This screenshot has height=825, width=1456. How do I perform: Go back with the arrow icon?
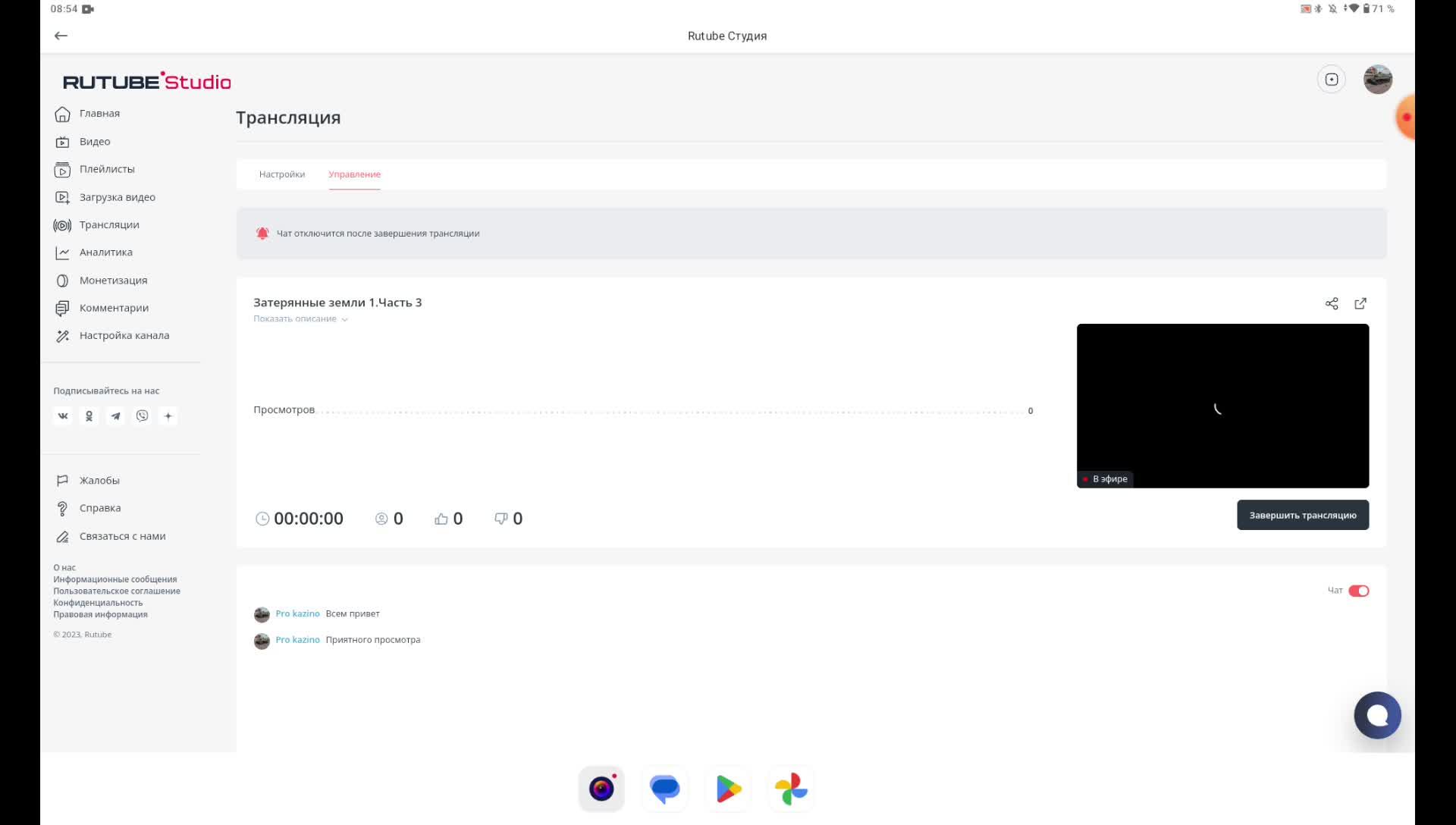click(61, 36)
